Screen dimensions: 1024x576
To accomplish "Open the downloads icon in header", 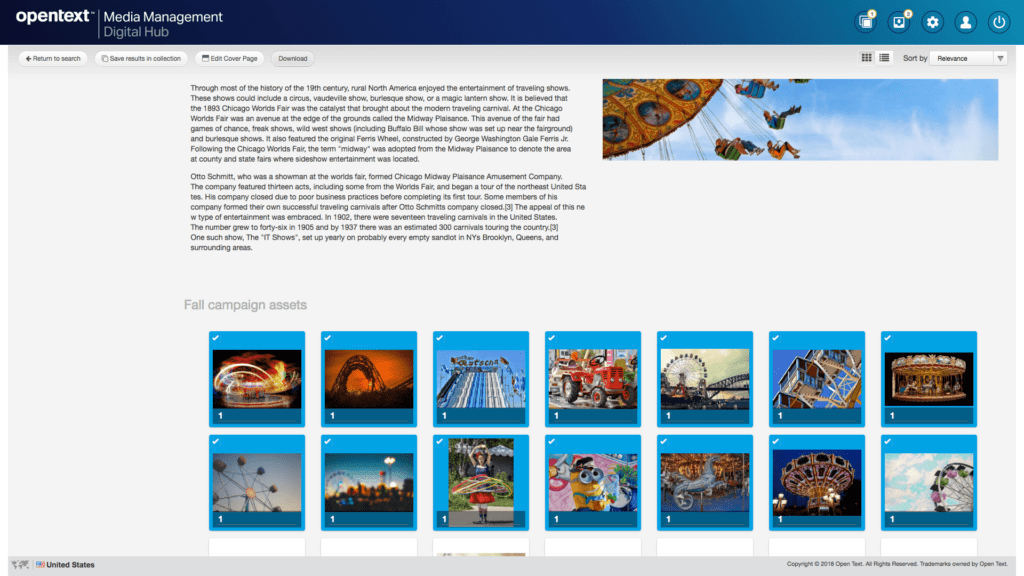I will tap(900, 22).
